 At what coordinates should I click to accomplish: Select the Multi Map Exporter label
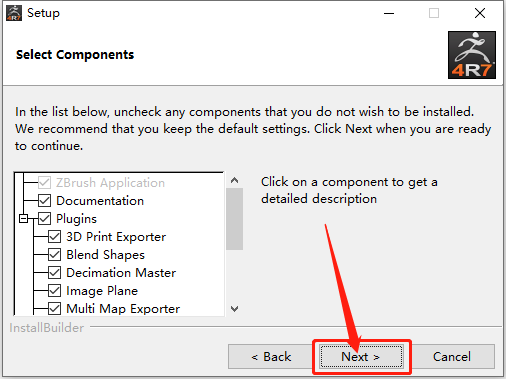coord(123,309)
